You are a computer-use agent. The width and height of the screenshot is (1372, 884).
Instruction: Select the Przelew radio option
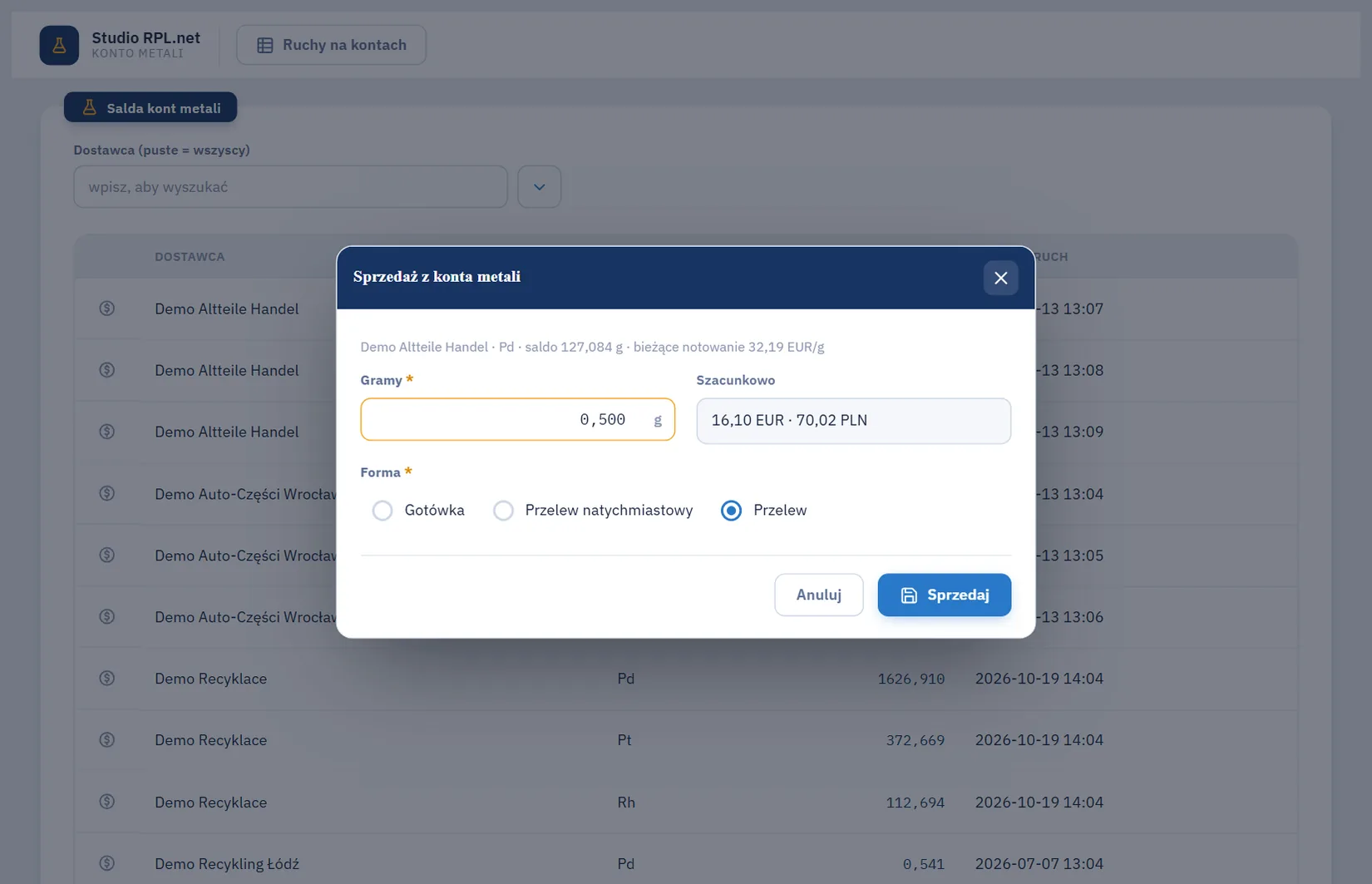coord(731,511)
